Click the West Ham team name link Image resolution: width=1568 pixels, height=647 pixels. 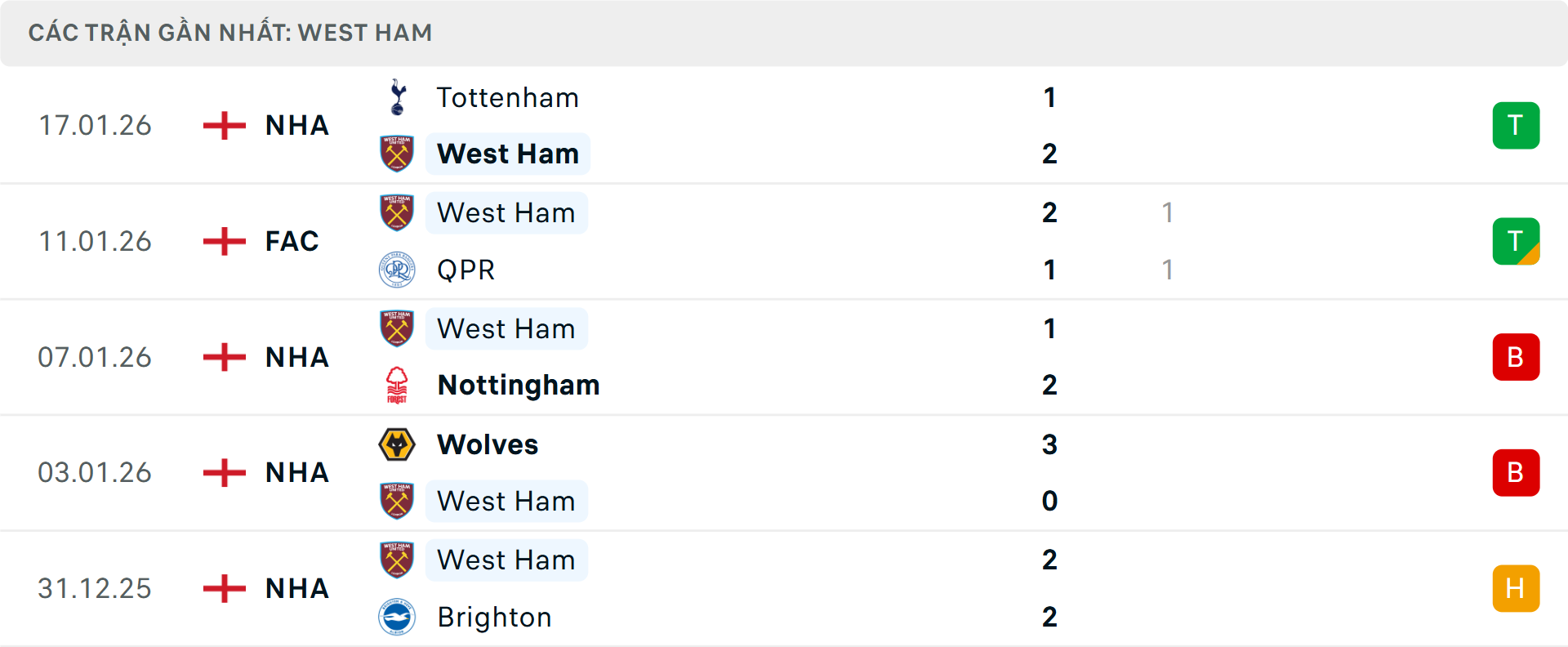[507, 154]
